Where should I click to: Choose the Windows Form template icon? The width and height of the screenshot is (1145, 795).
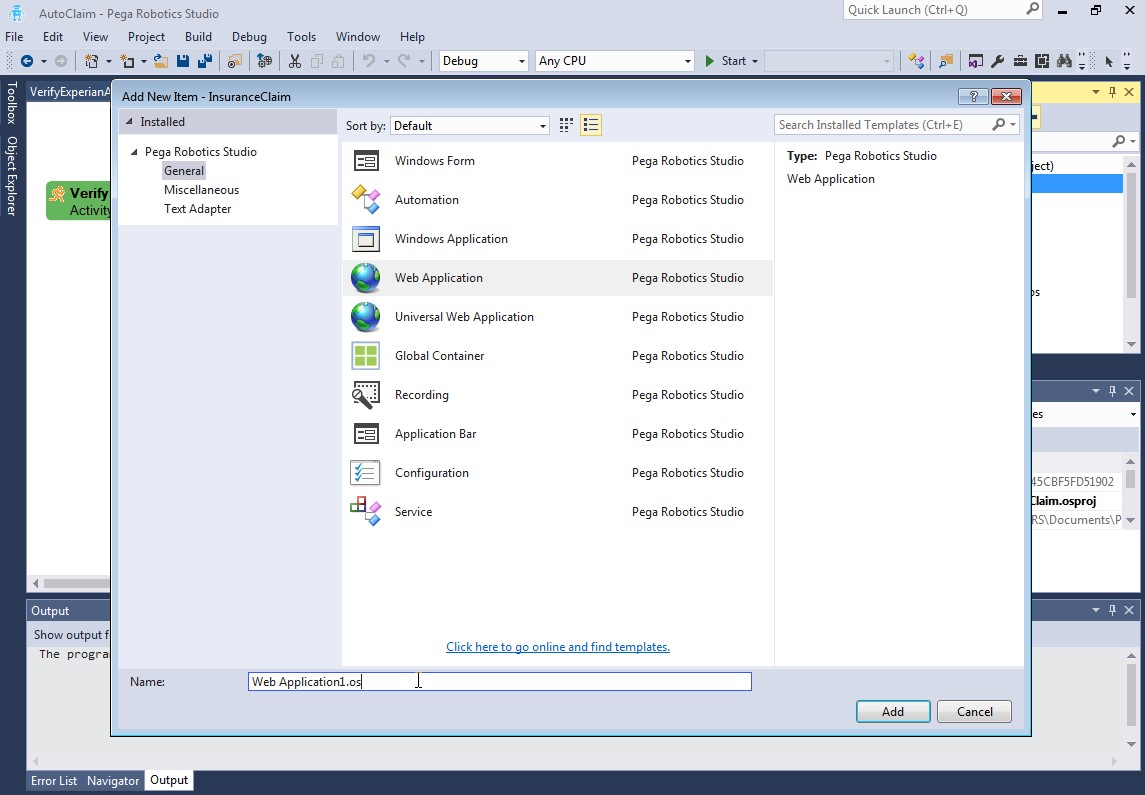(x=366, y=161)
